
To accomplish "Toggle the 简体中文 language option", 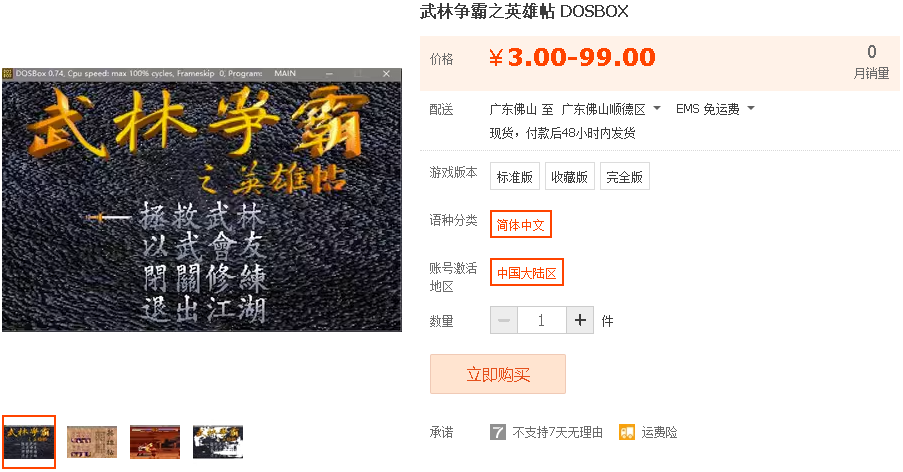I will tap(521, 224).
